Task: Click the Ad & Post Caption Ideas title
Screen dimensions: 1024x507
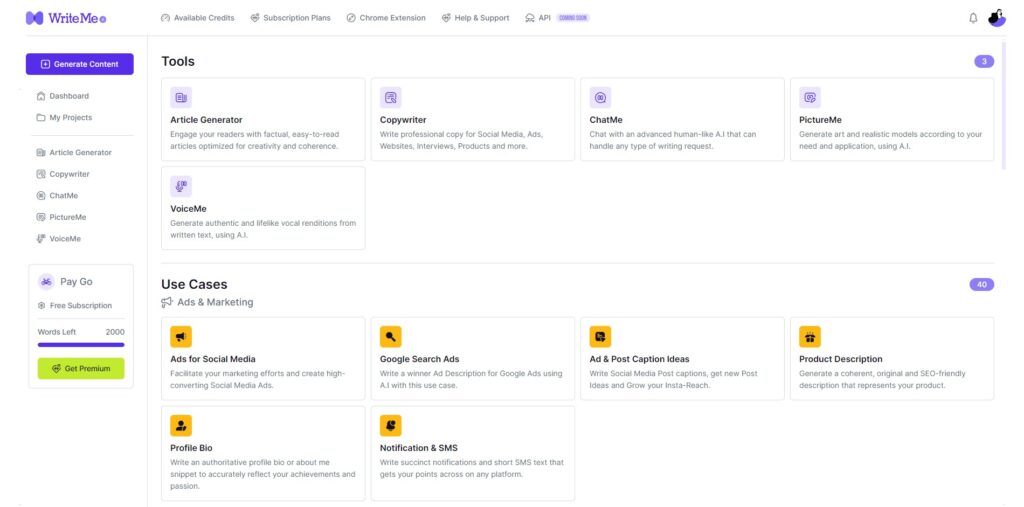Action: [x=639, y=359]
